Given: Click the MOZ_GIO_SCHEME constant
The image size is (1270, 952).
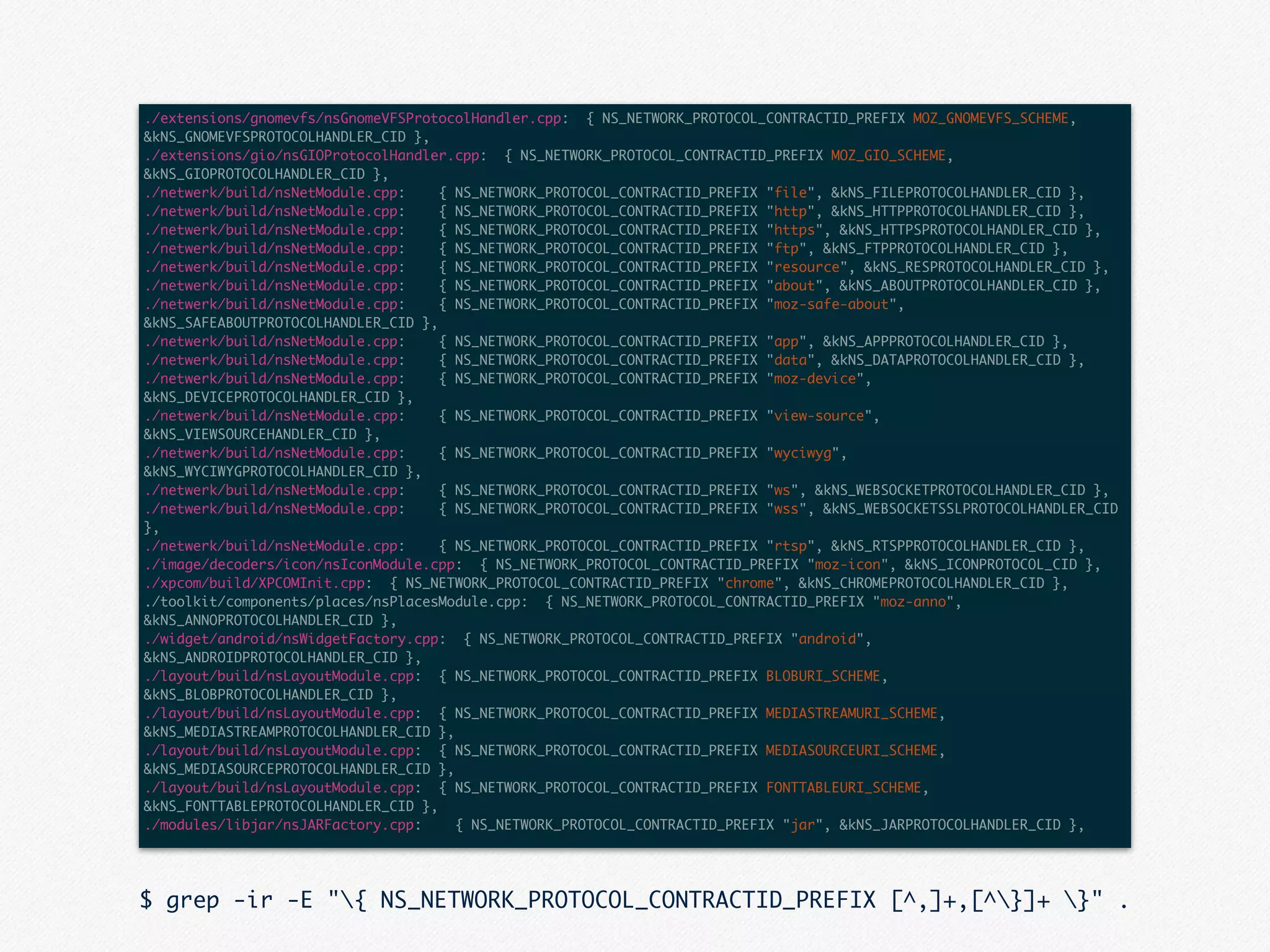Looking at the screenshot, I should 888,156.
